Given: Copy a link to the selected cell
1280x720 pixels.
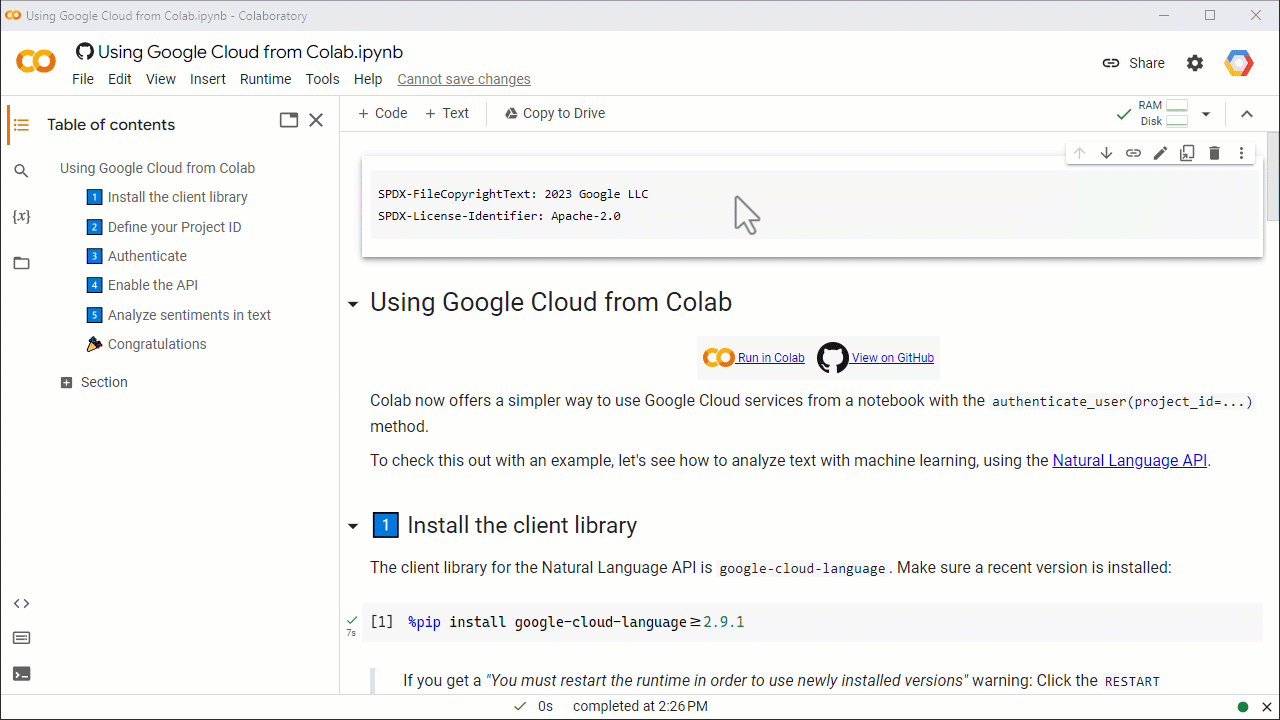Looking at the screenshot, I should point(1133,152).
